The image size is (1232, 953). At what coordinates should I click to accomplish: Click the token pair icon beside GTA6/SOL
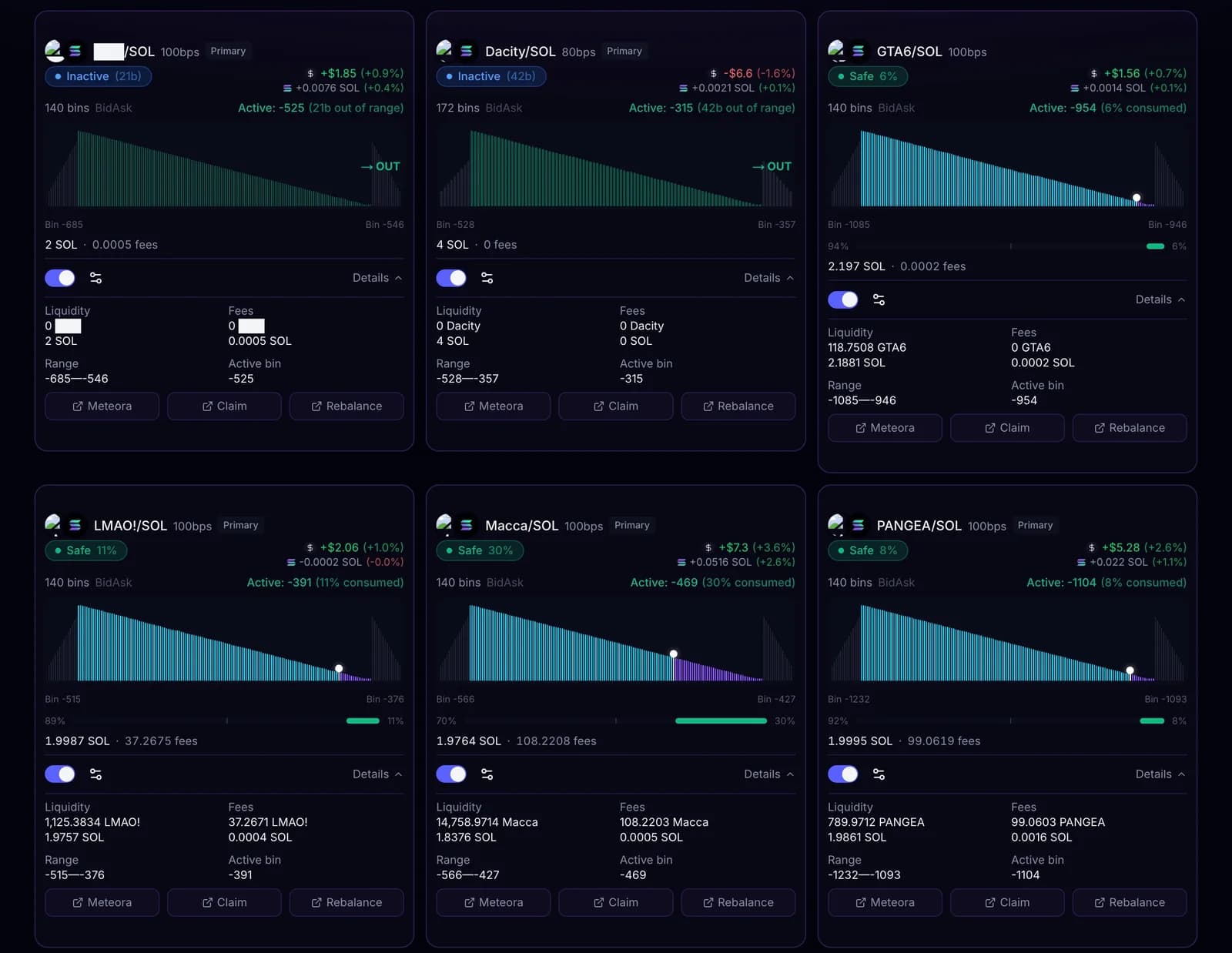(848, 51)
